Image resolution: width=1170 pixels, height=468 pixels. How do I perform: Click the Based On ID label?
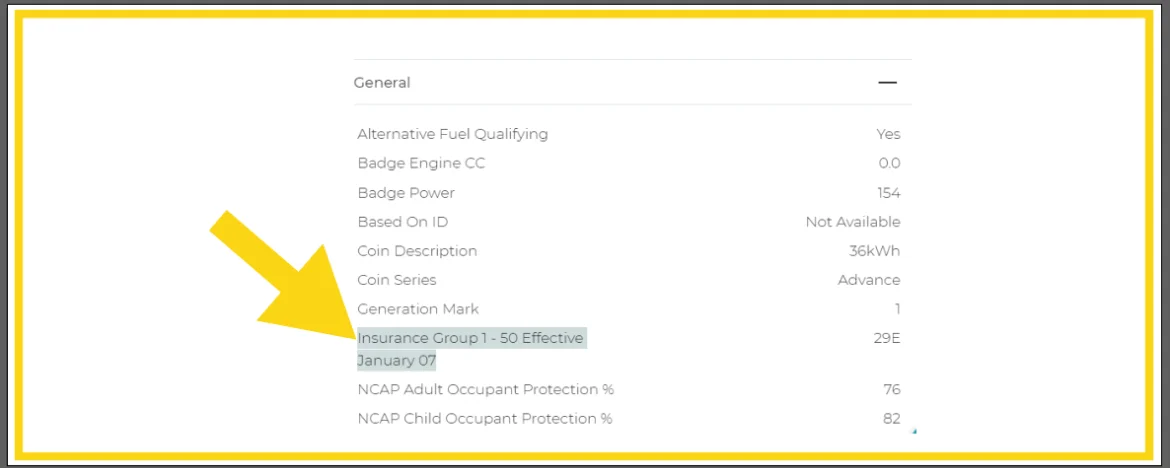coord(403,222)
